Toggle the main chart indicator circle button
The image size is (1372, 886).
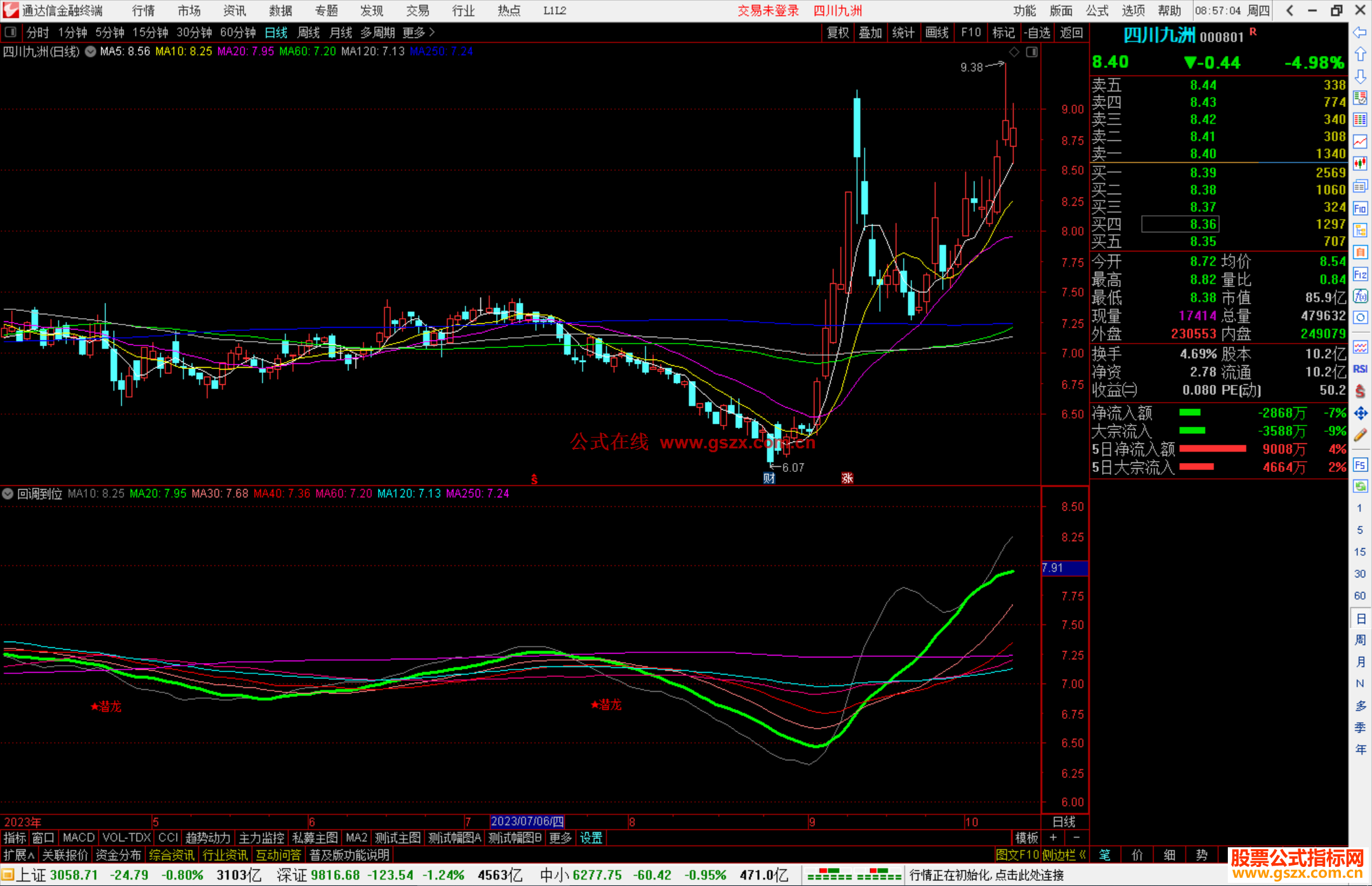tap(91, 51)
